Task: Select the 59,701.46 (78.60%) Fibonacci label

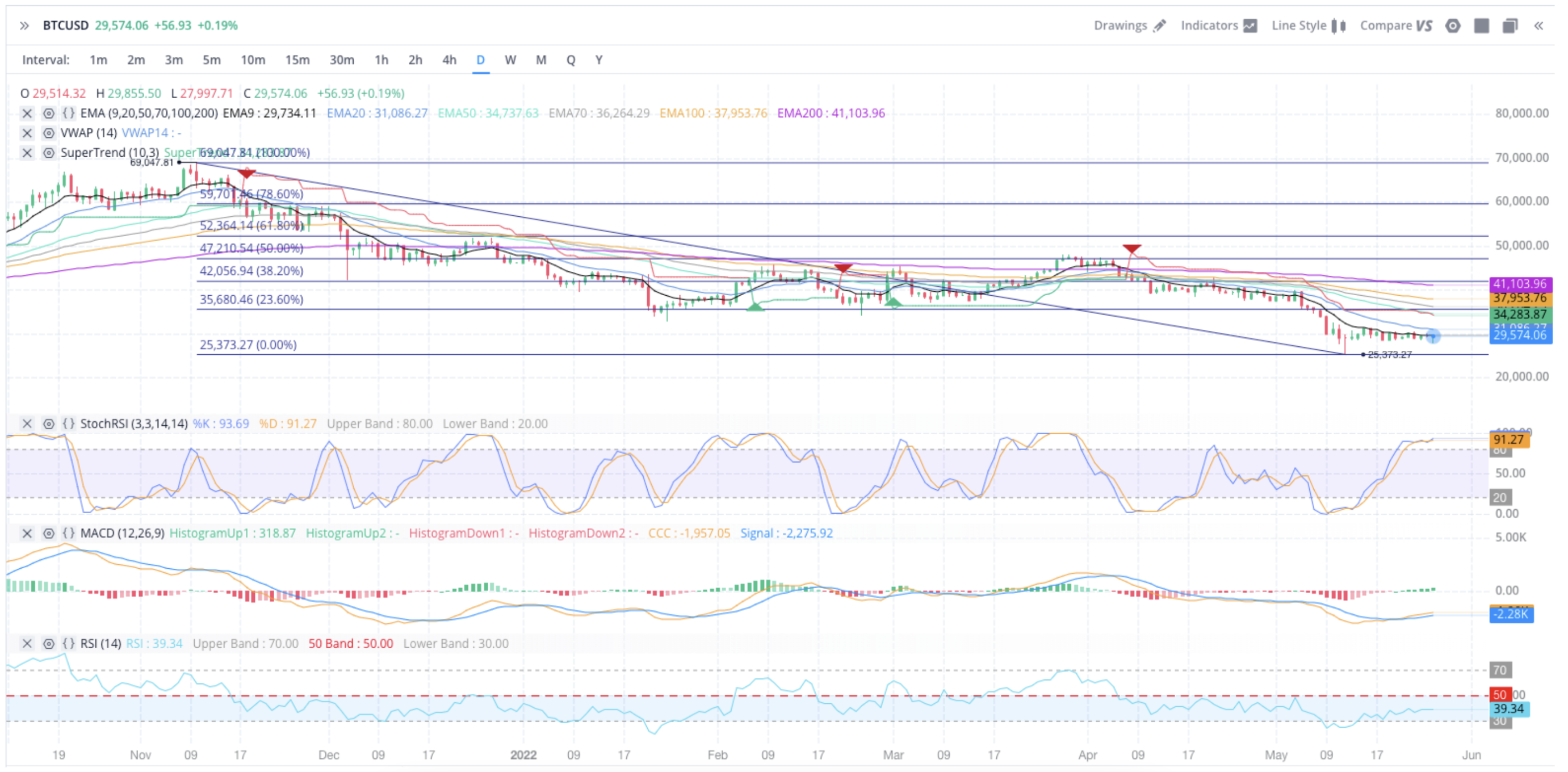Action: (x=251, y=194)
